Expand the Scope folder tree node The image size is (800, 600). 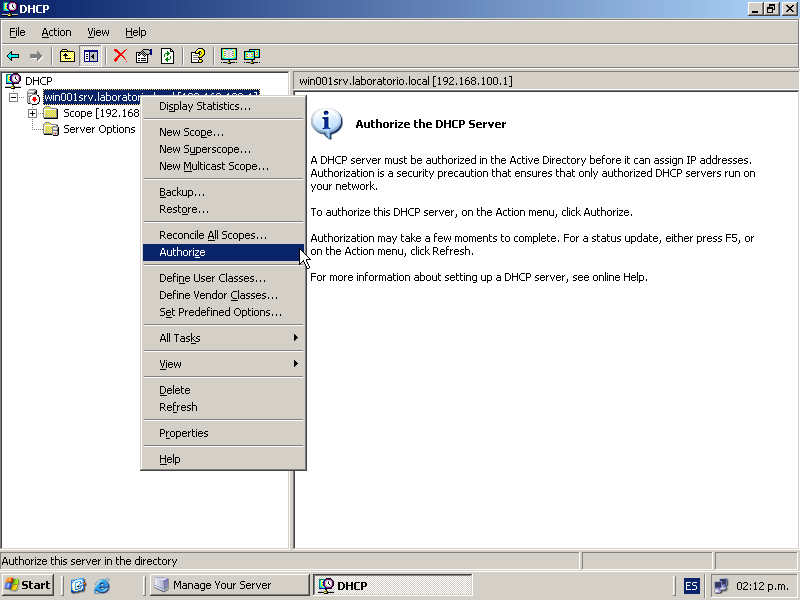(x=32, y=113)
